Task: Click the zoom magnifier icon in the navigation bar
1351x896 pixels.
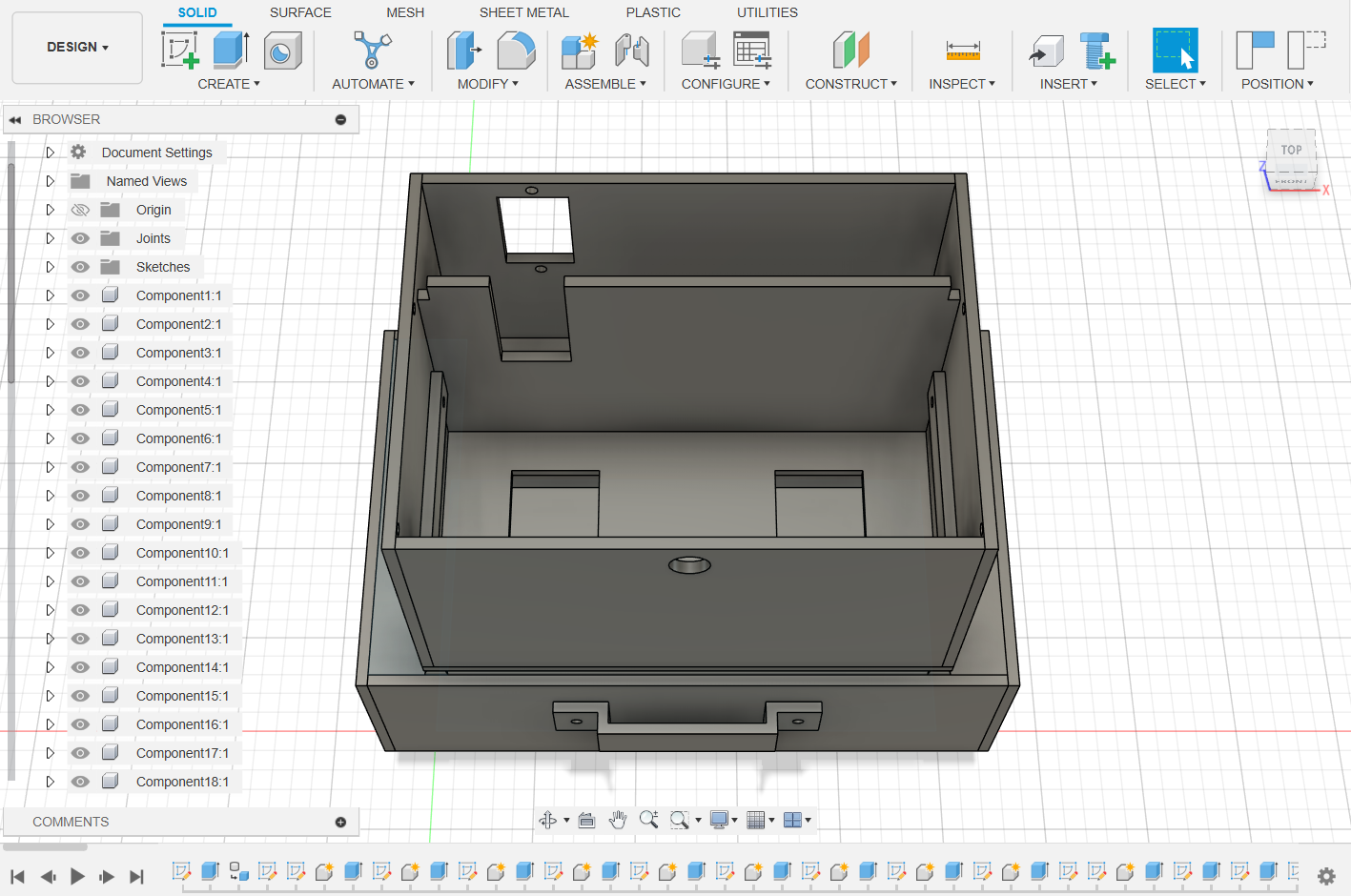Action: click(x=649, y=819)
